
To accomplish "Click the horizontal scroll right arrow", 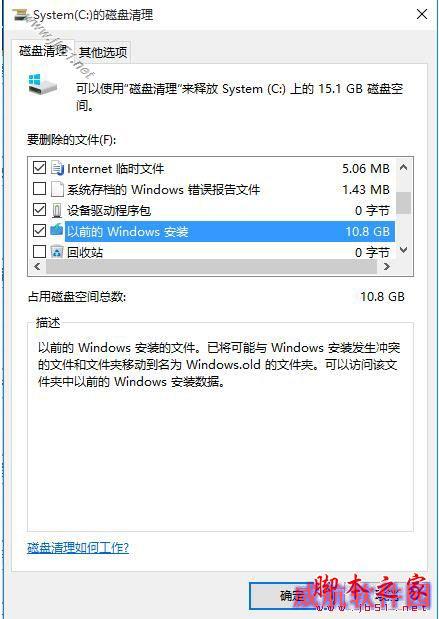I will point(386,267).
